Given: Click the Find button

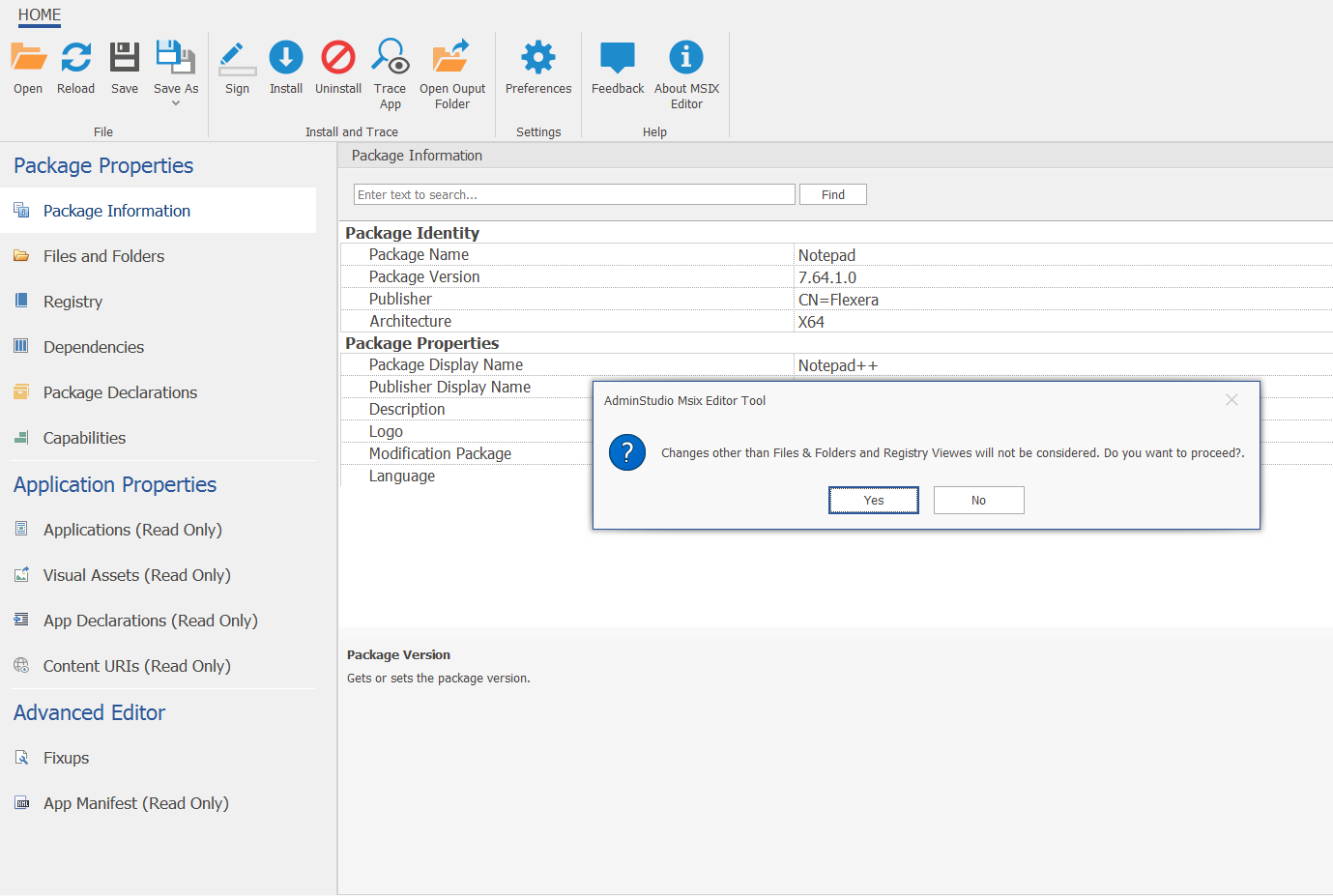Looking at the screenshot, I should coord(832,194).
